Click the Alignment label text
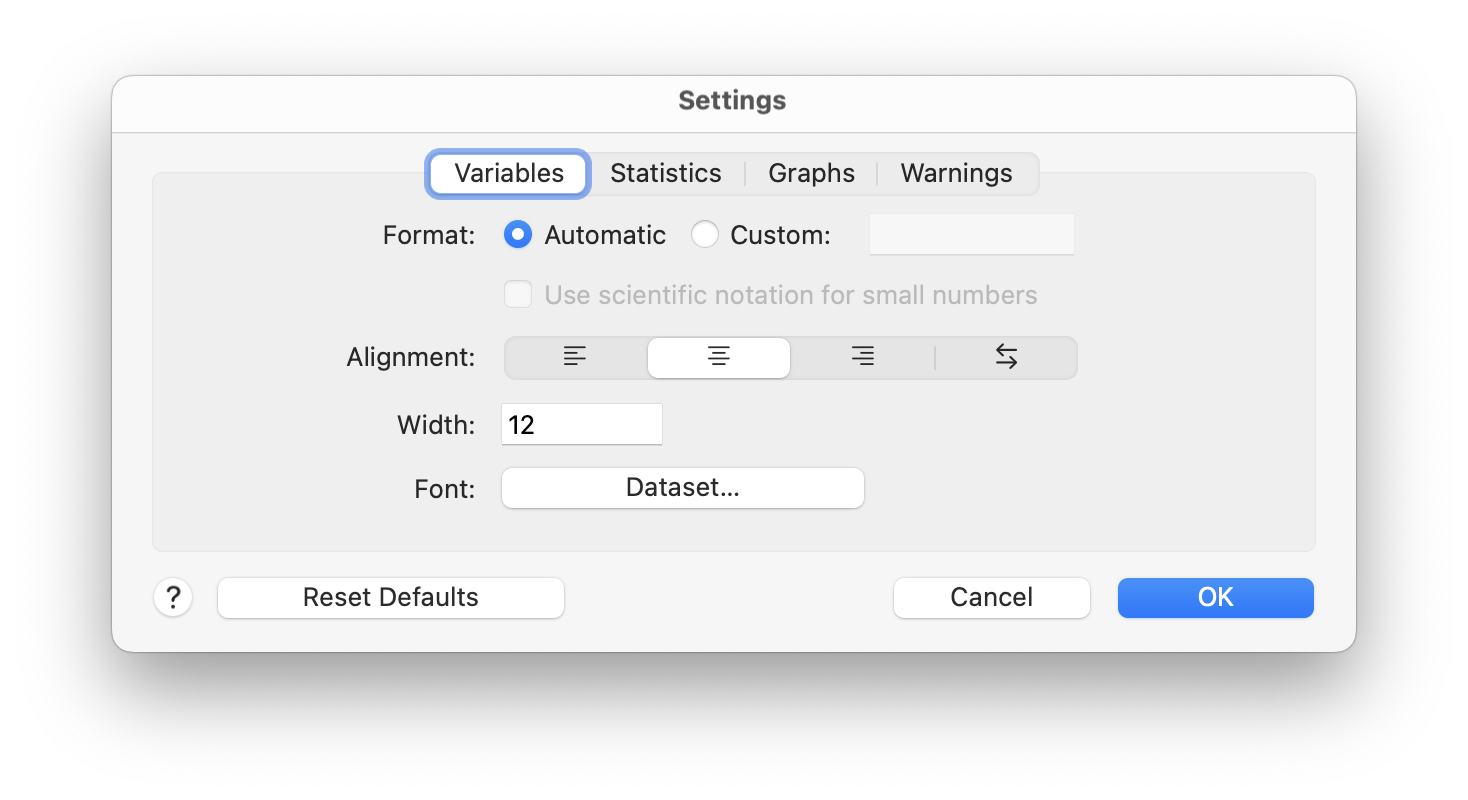This screenshot has height=800, width=1468. tap(410, 357)
